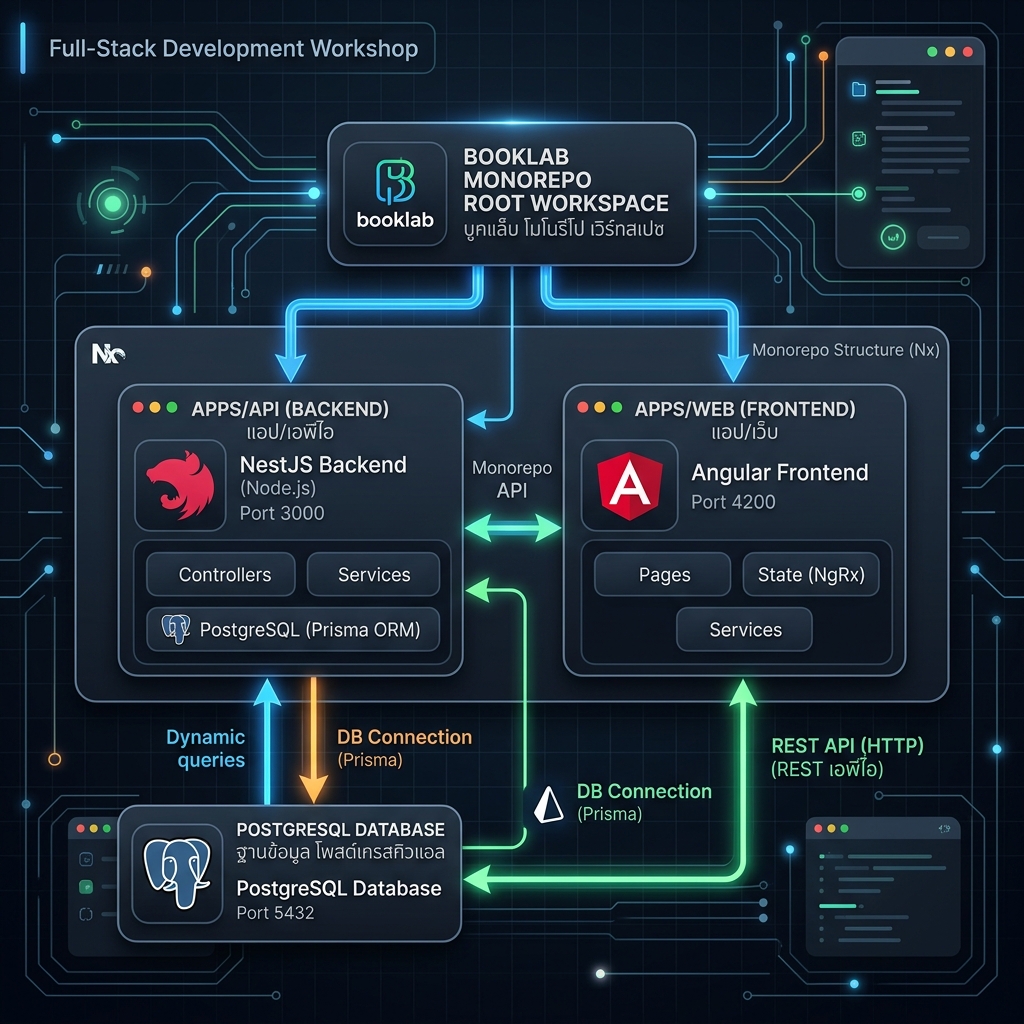1024x1024 pixels.
Task: Click the large PostgreSQL elephant logo
Action: pyautogui.click(x=177, y=873)
